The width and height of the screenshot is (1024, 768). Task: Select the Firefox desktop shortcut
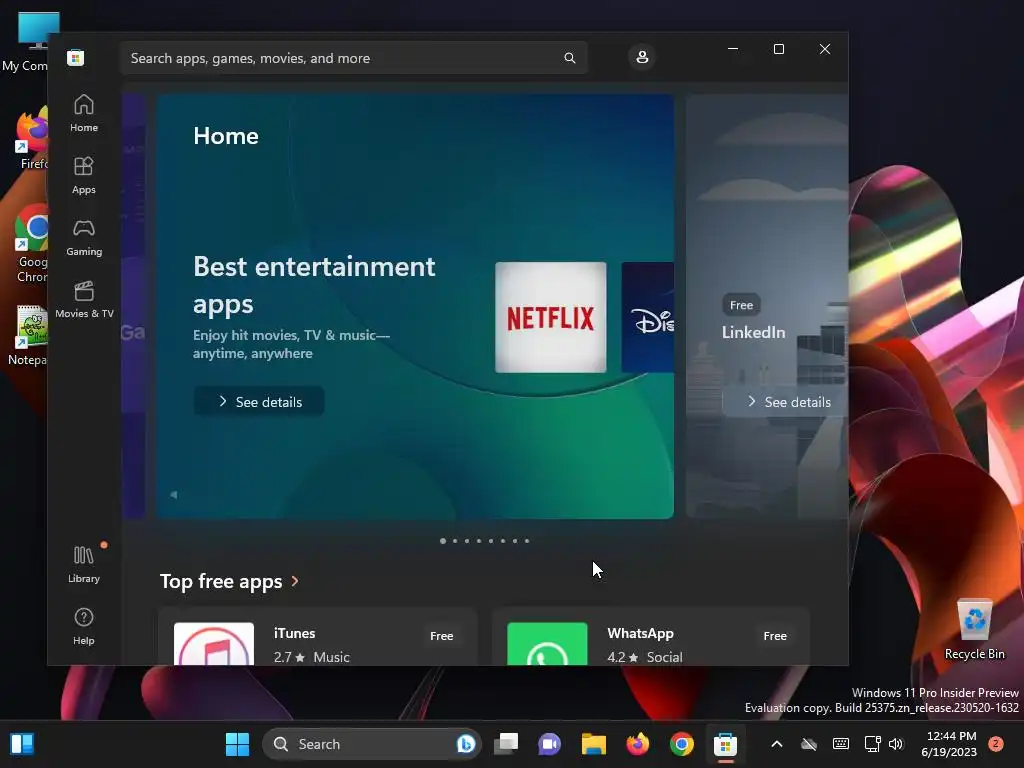[33, 138]
